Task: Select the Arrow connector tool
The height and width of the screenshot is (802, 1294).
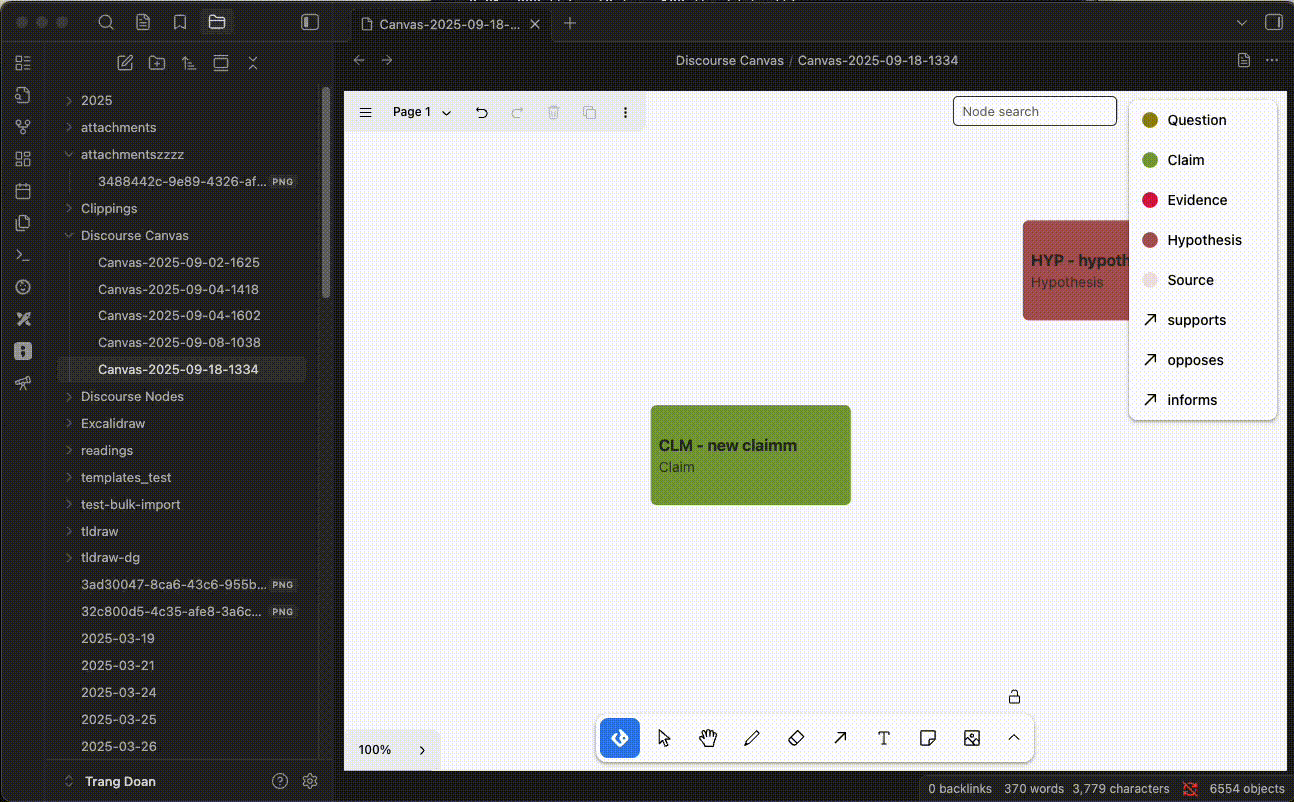Action: [x=840, y=737]
